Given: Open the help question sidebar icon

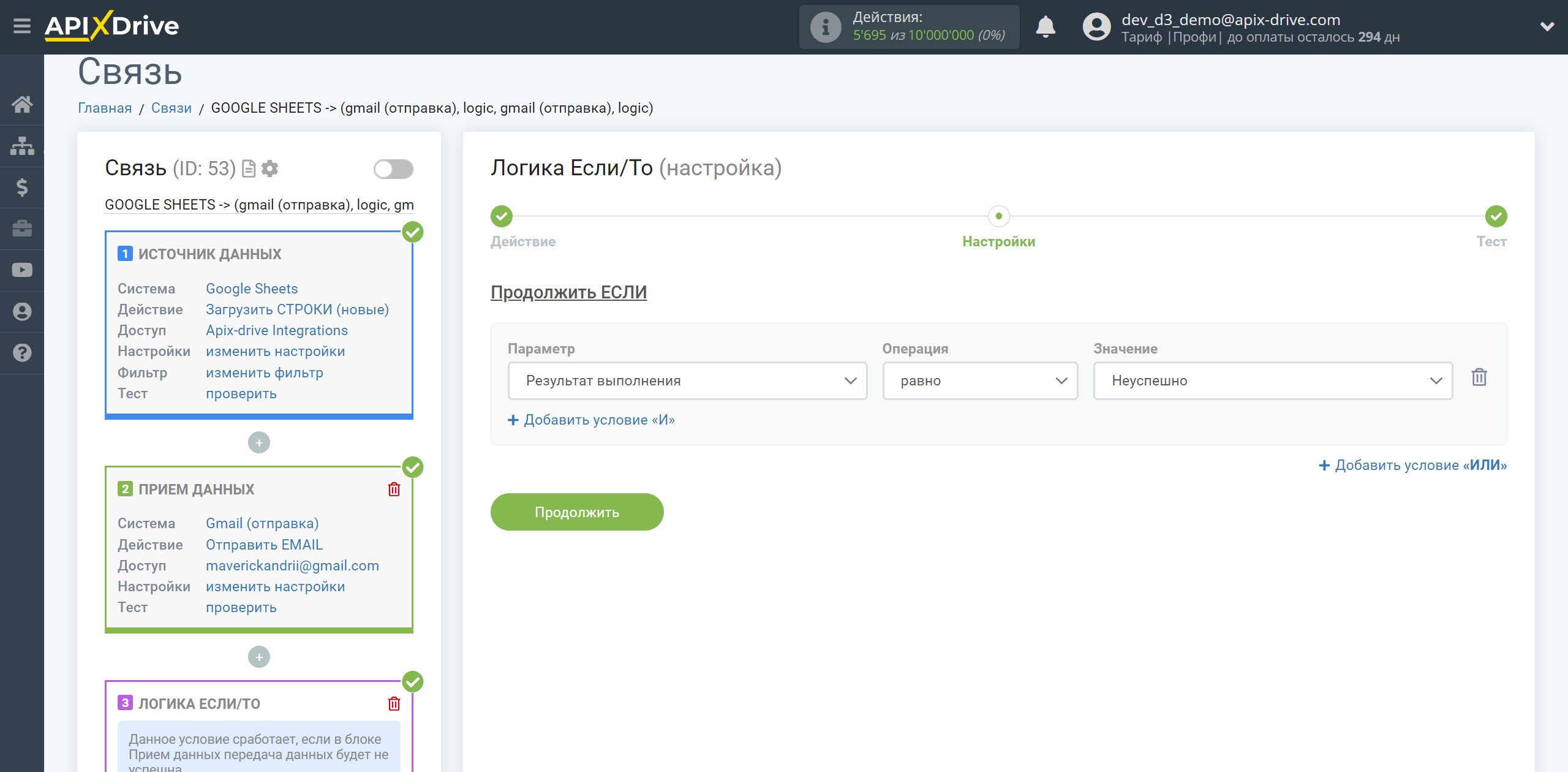Looking at the screenshot, I should [x=22, y=353].
